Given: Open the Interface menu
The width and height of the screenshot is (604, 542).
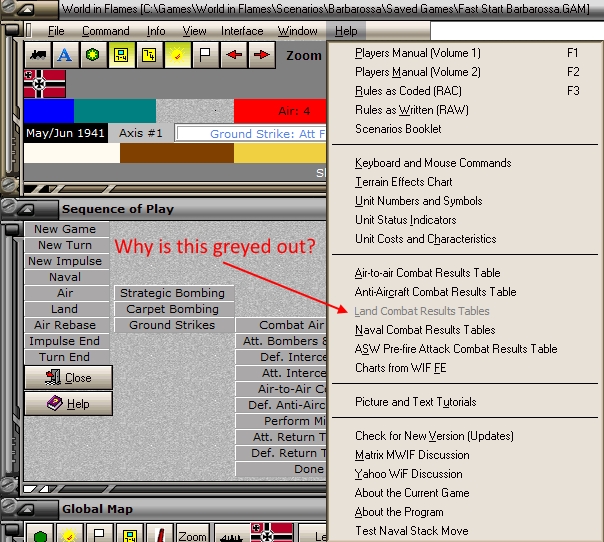Looking at the screenshot, I should [x=242, y=31].
